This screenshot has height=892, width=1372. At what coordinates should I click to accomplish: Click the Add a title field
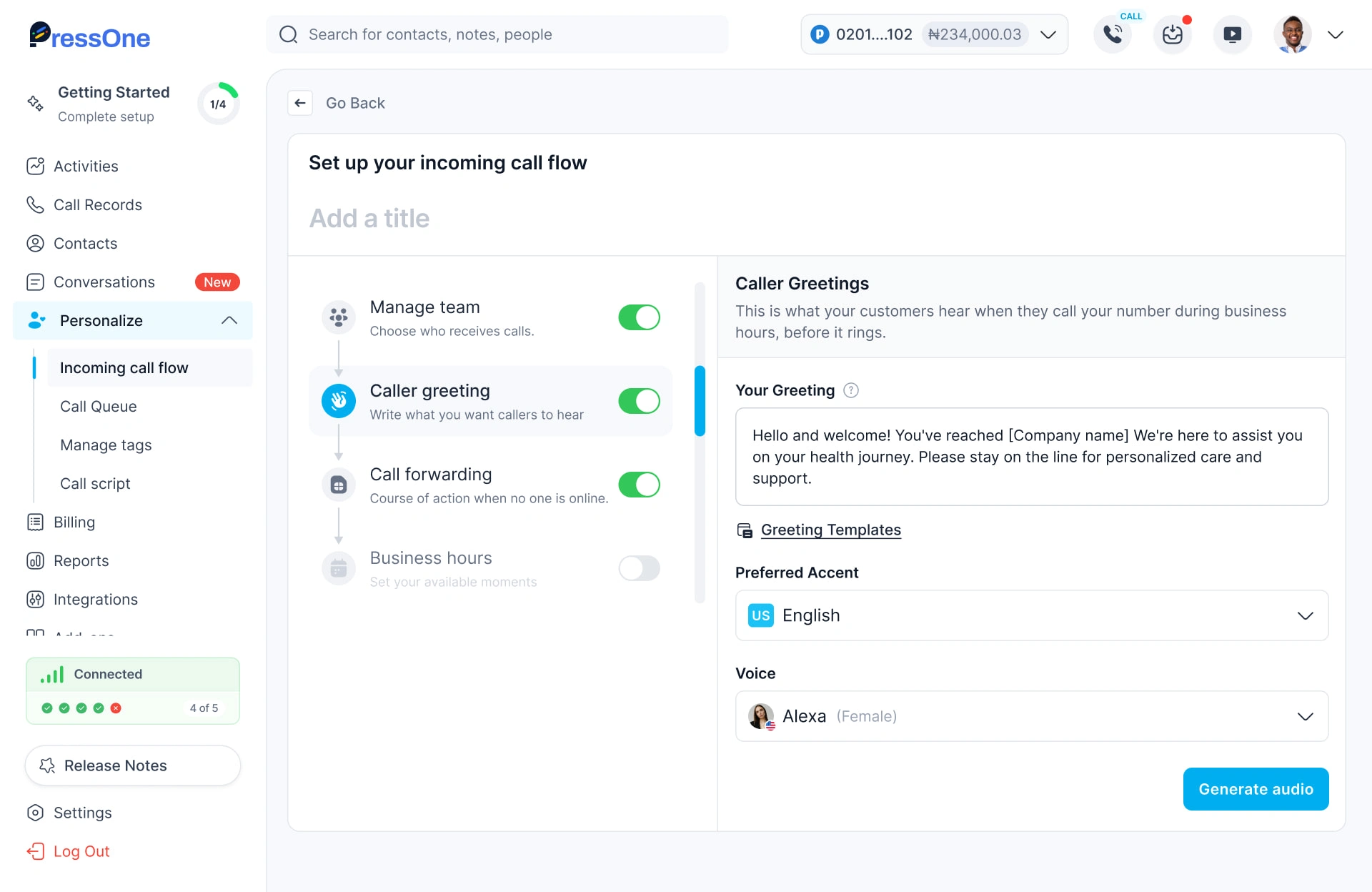[369, 218]
